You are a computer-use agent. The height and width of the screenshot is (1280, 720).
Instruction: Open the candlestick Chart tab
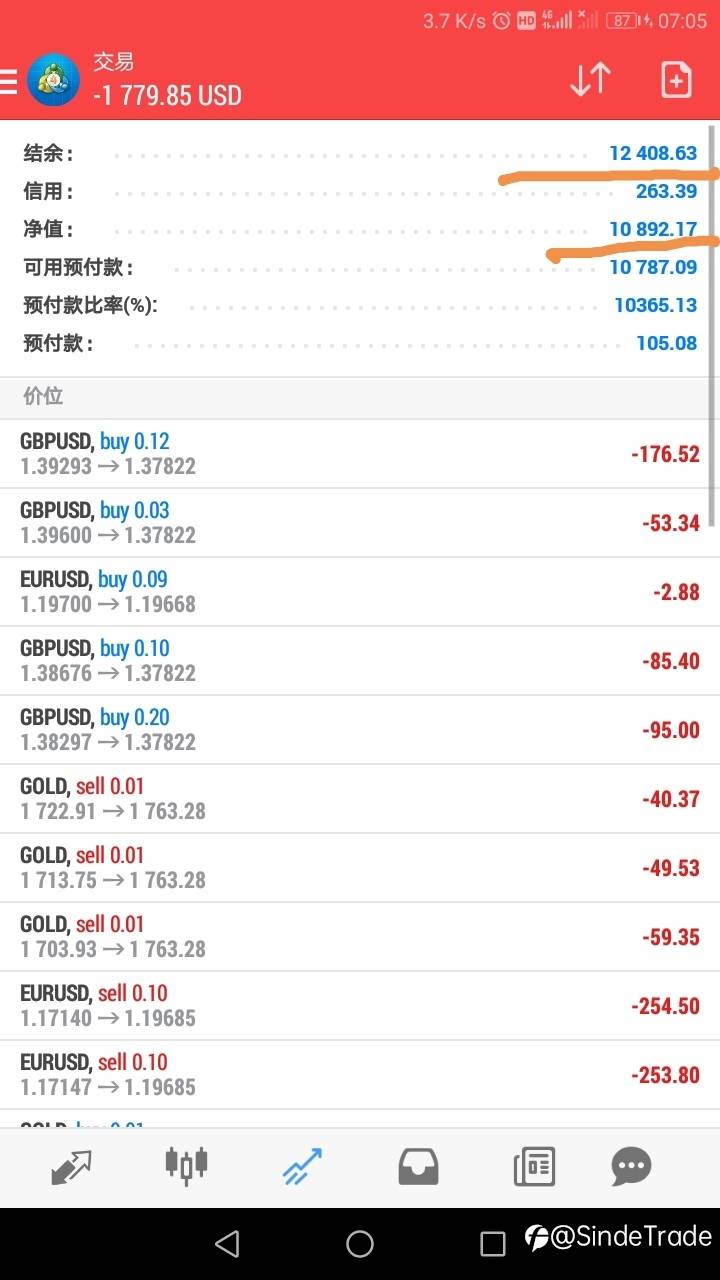[x=186, y=1166]
